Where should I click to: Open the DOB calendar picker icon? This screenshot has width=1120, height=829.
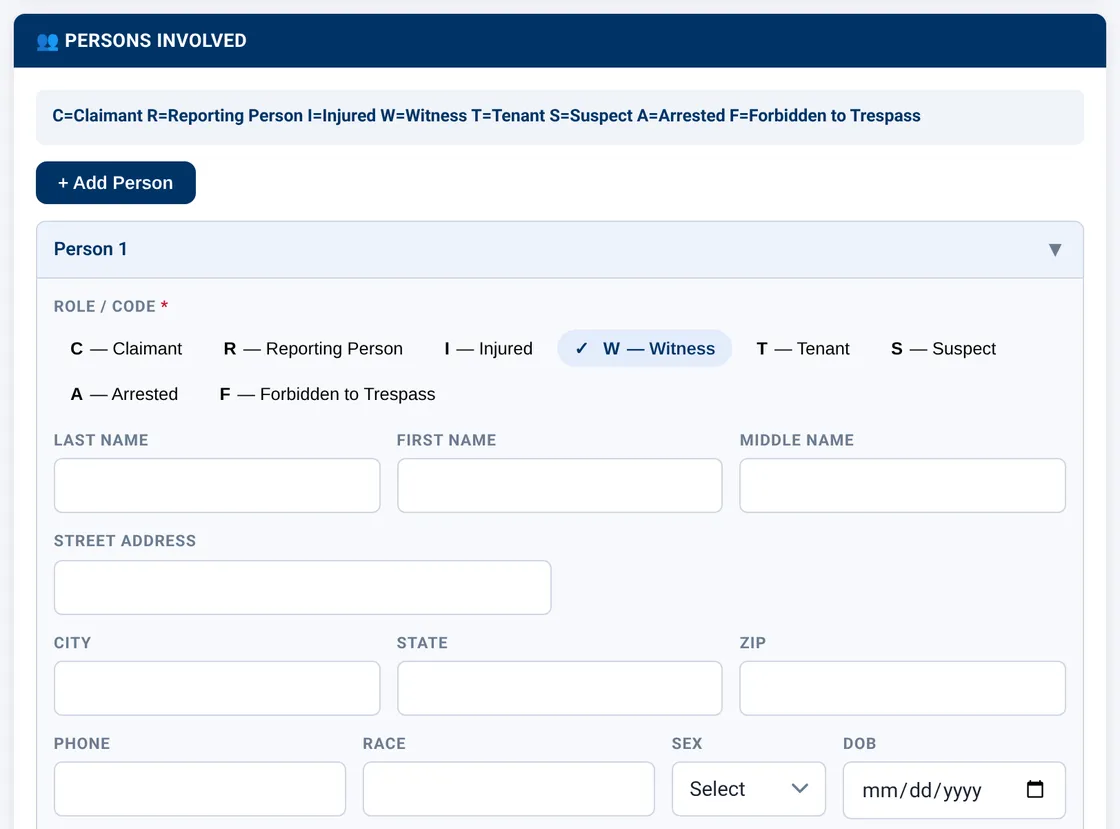[1034, 789]
